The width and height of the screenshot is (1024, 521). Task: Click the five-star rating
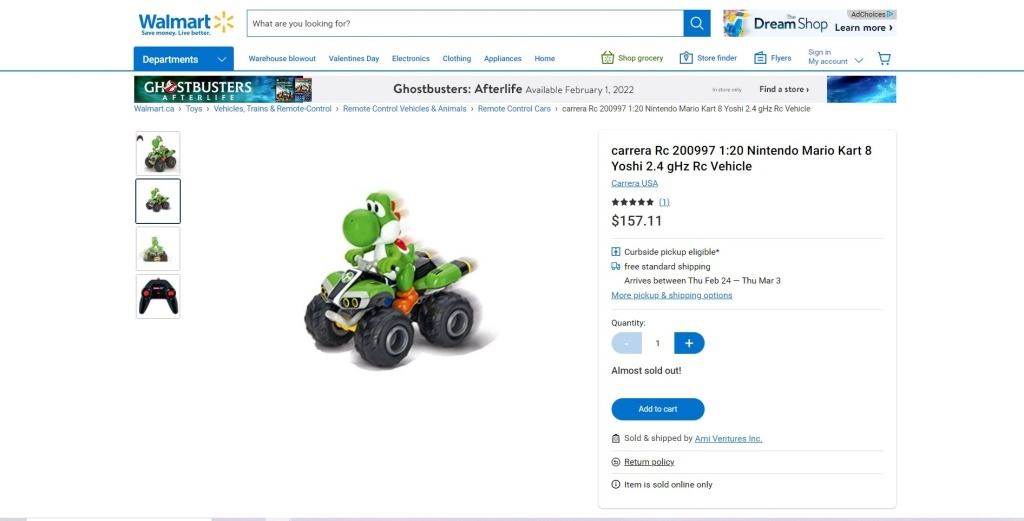(632, 202)
